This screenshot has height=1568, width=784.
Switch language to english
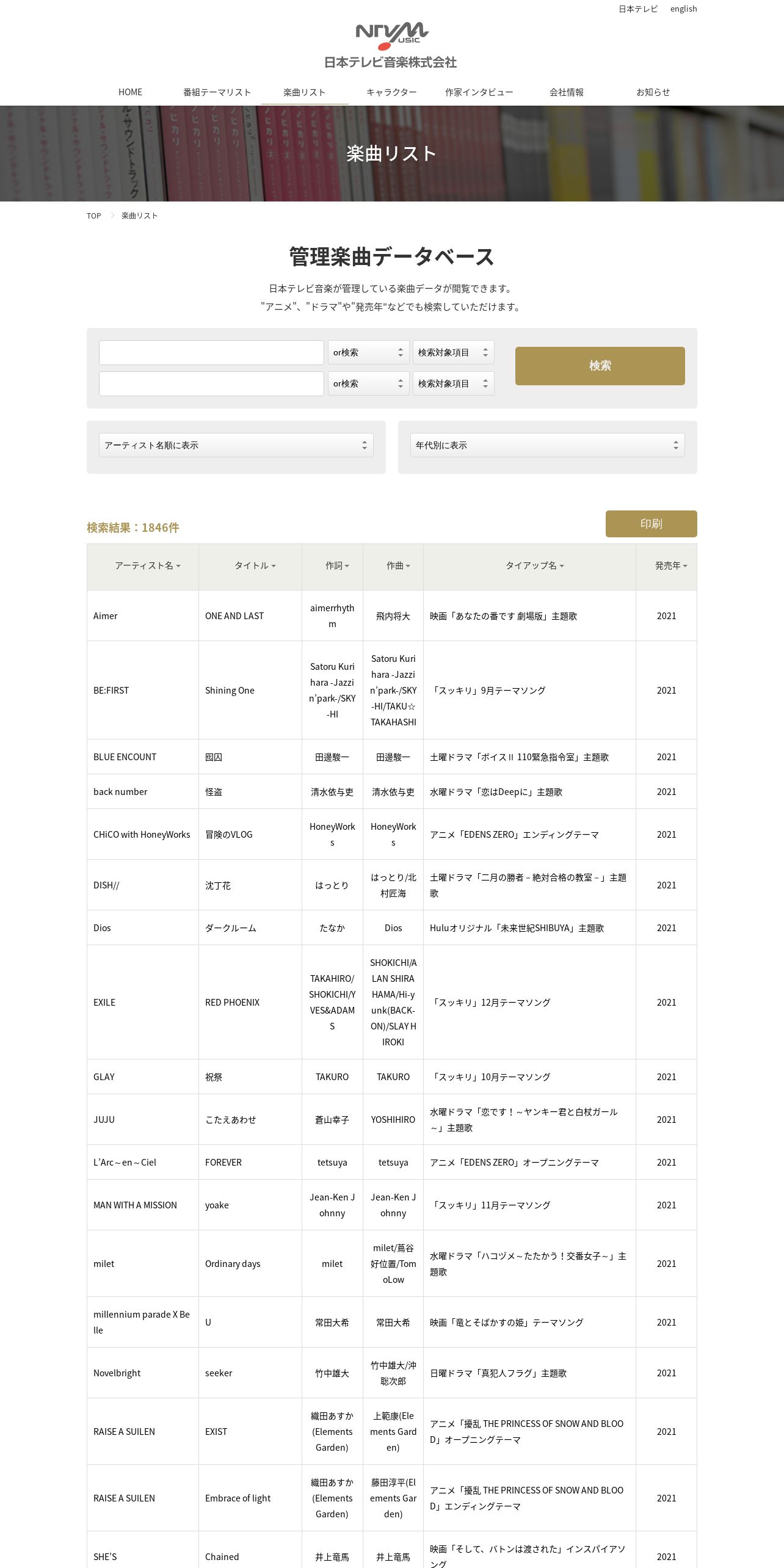683,9
